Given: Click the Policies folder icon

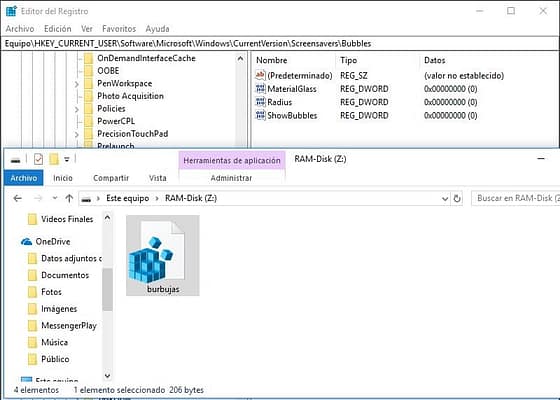Looking at the screenshot, I should pyautogui.click(x=89, y=109).
